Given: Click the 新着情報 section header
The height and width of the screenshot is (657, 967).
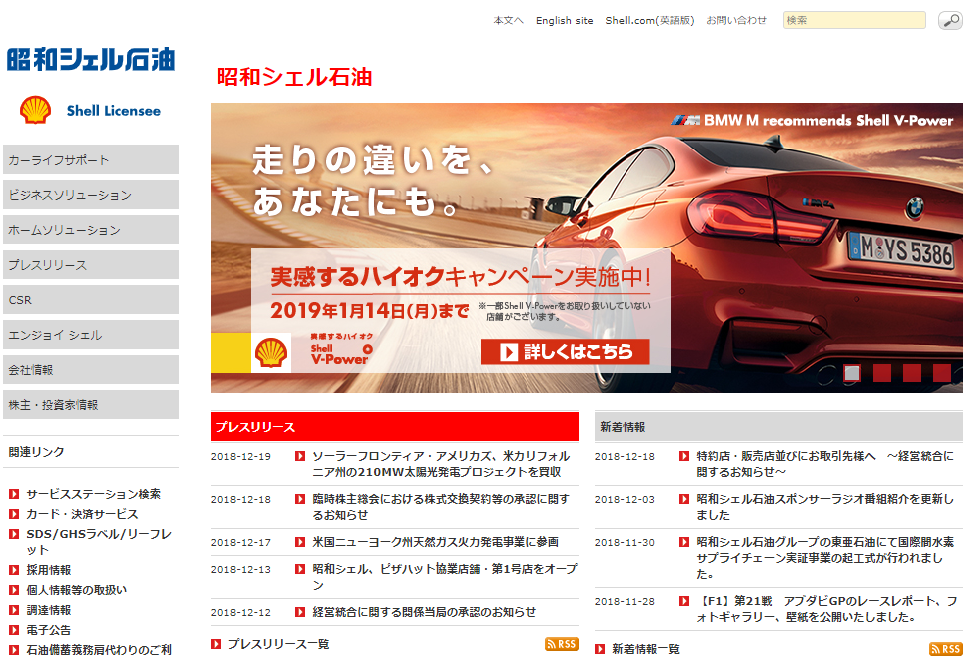Looking at the screenshot, I should pos(778,426).
